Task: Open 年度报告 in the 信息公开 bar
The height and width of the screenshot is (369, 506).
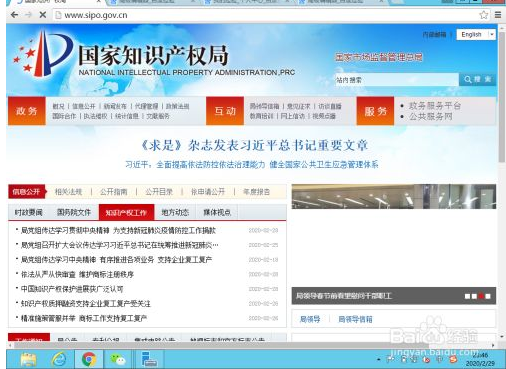Action: (256, 192)
